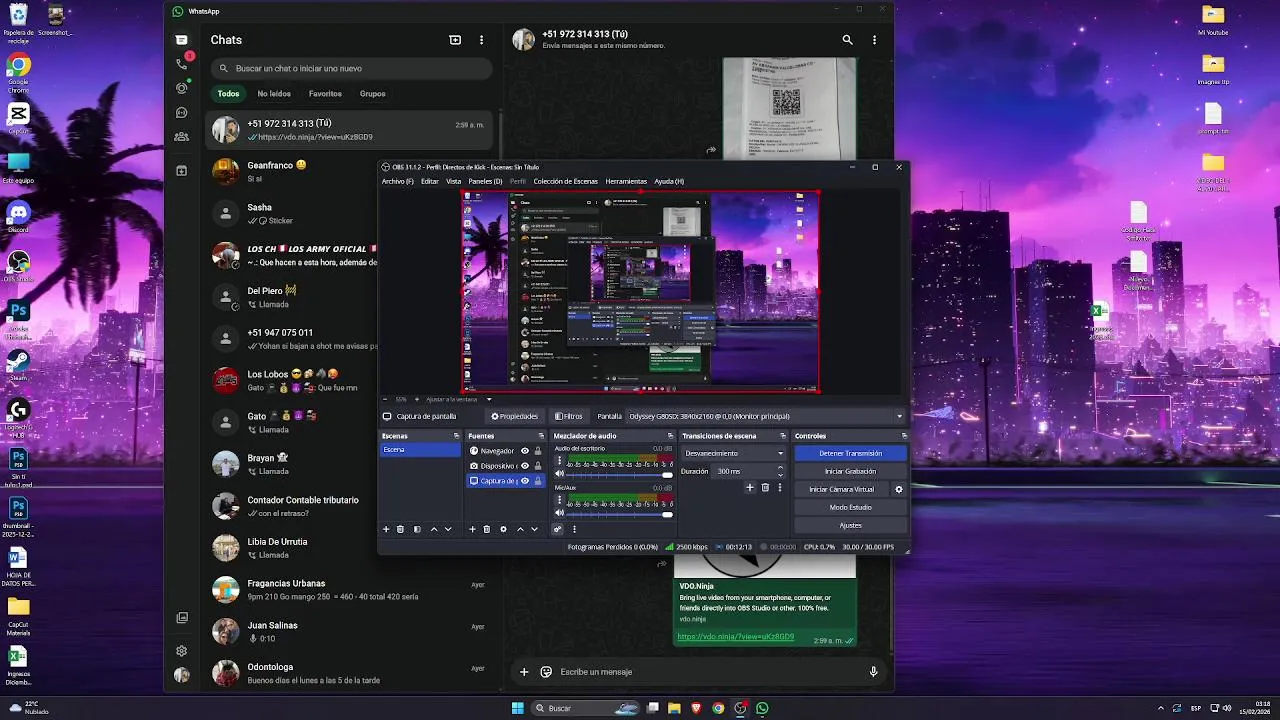The width and height of the screenshot is (1280, 720).
Task: Mute Mic/Aux speaker icon
Action: (x=559, y=513)
